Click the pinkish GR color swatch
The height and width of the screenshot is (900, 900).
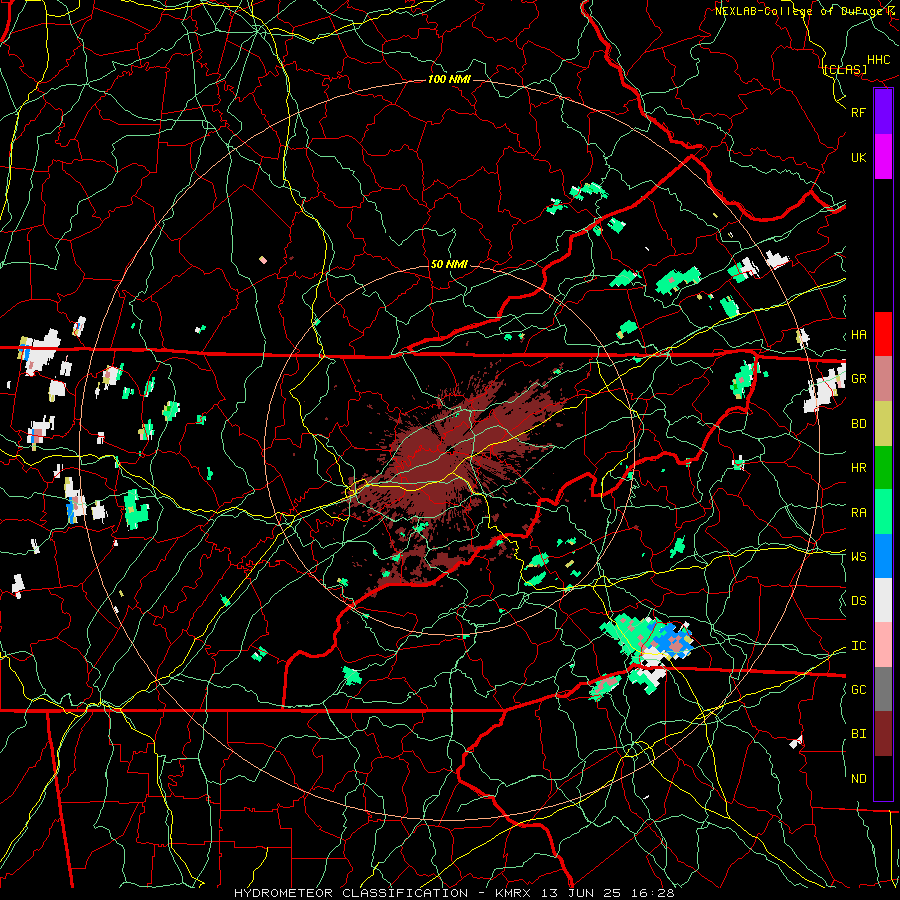point(883,379)
